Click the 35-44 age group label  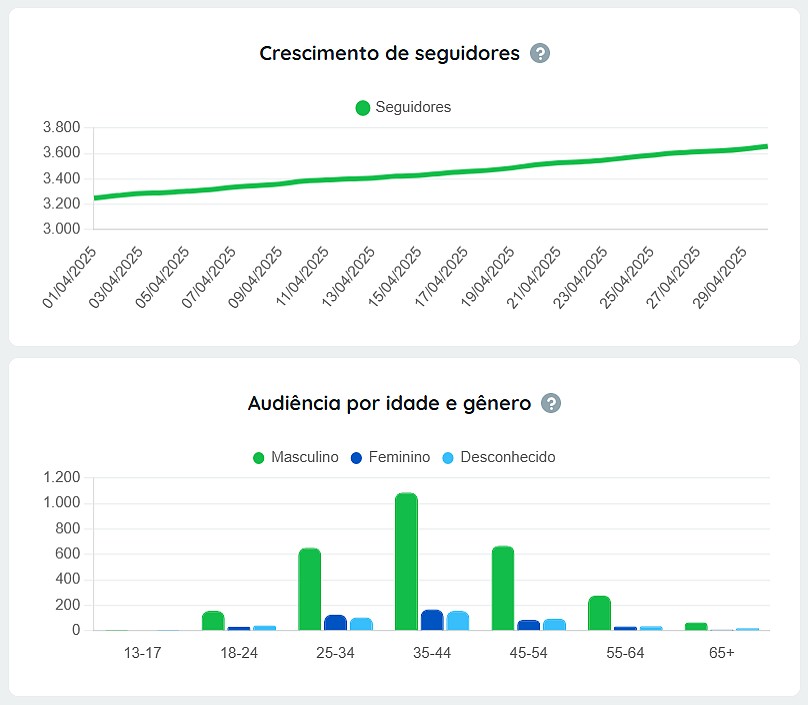(432, 653)
